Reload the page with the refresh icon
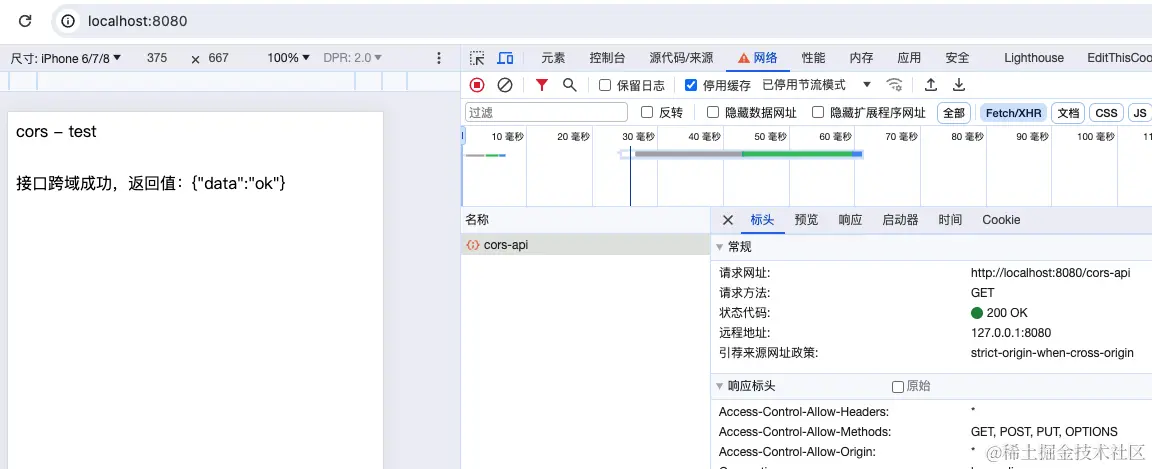Screen dimensions: 1152x469 pos(25,21)
